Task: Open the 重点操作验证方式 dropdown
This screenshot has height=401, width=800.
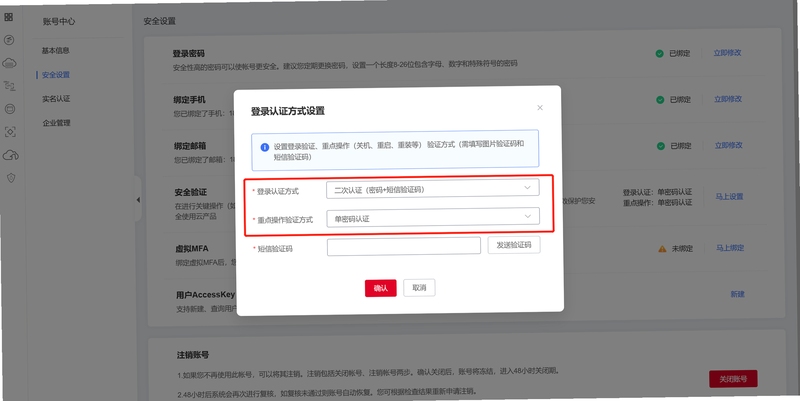Action: click(x=433, y=218)
